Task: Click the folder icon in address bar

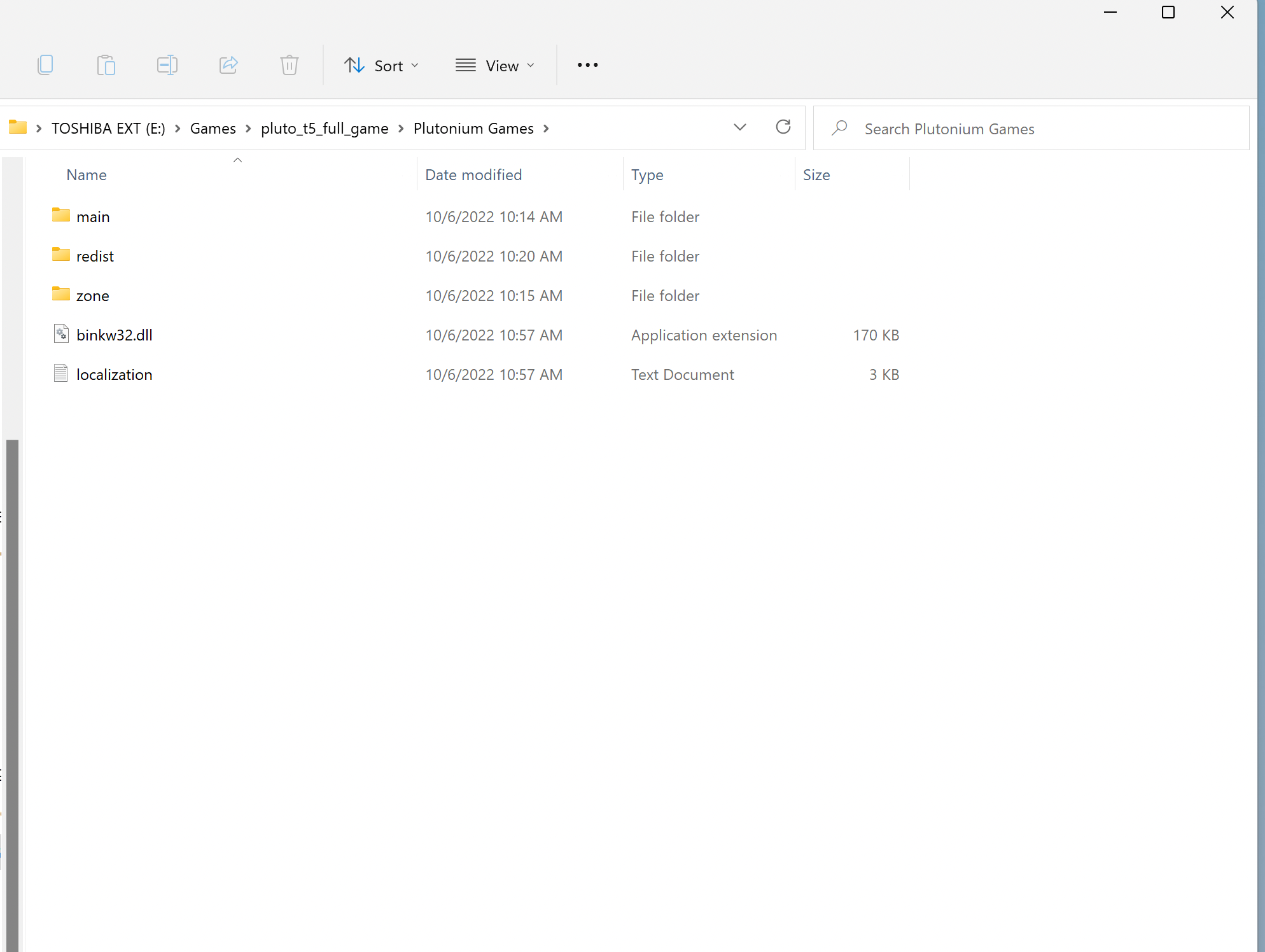Action: point(18,127)
